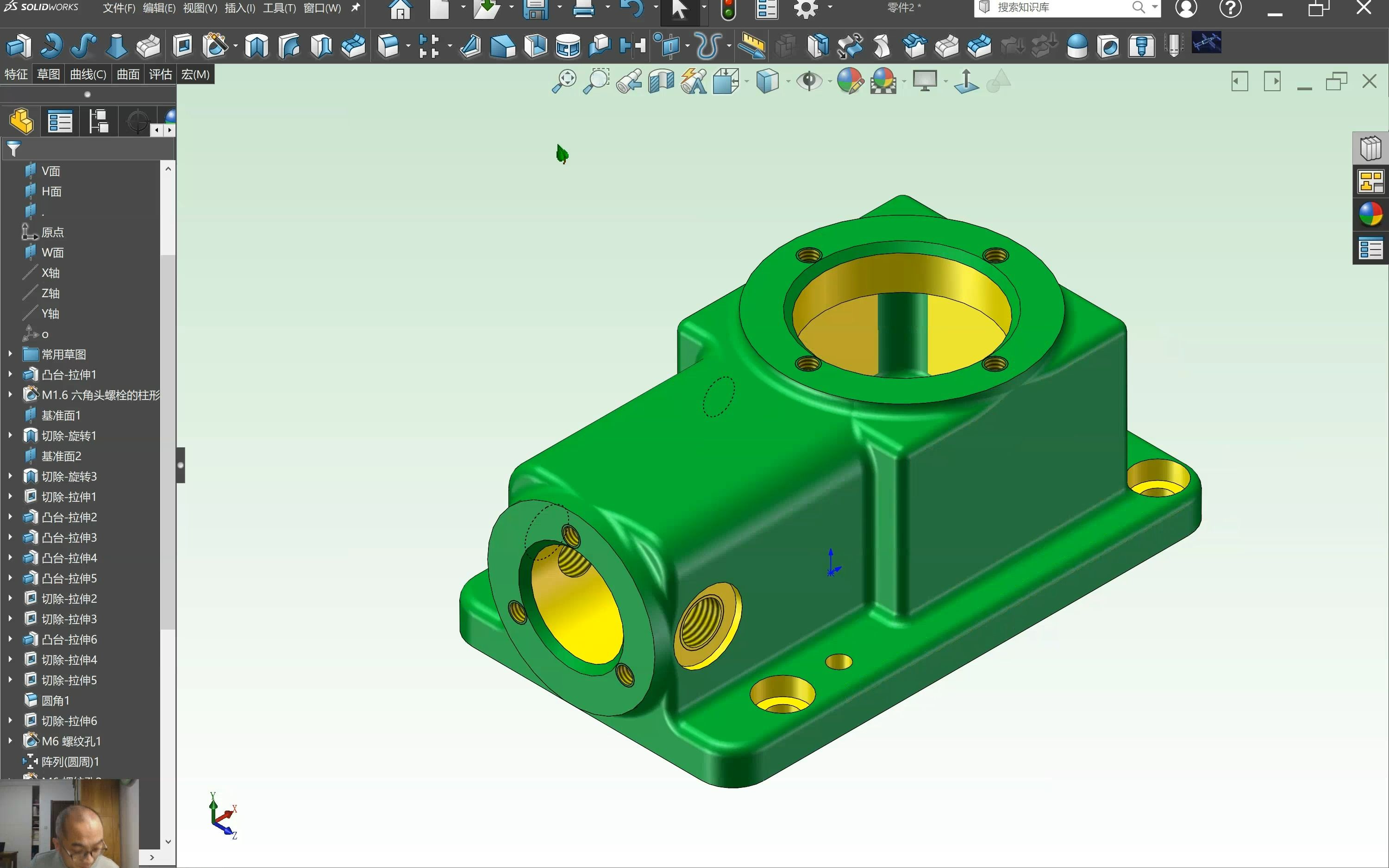Open Display Style dropdown arrow
The height and width of the screenshot is (868, 1389).
pos(788,81)
